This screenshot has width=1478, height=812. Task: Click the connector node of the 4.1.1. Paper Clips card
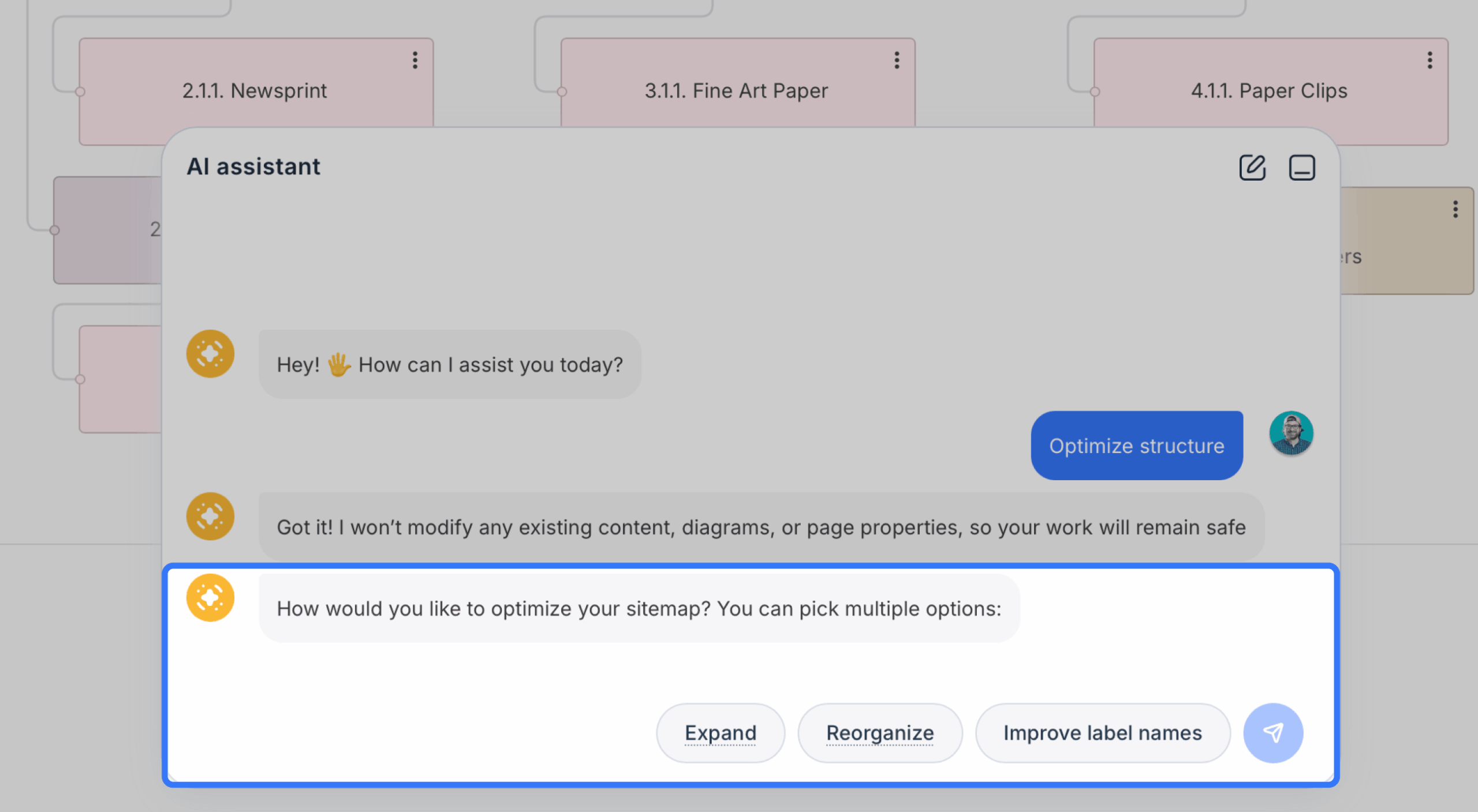pos(1095,92)
